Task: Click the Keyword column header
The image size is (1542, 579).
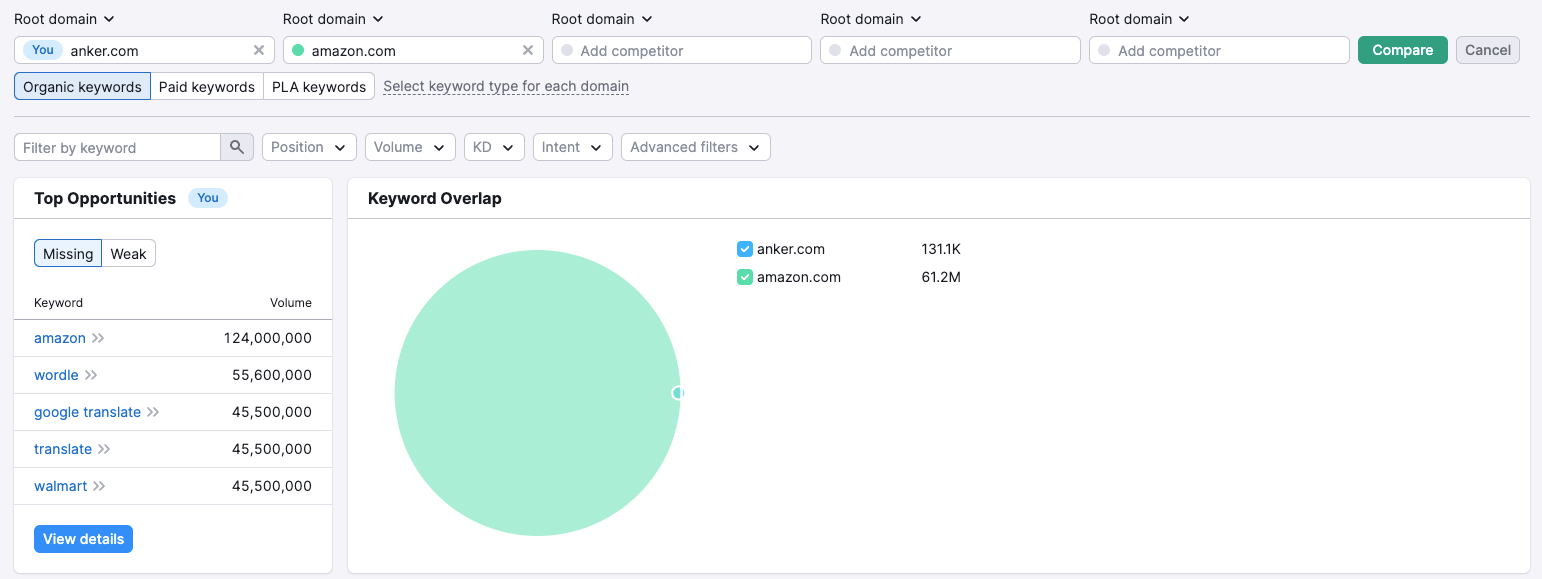Action: point(59,303)
